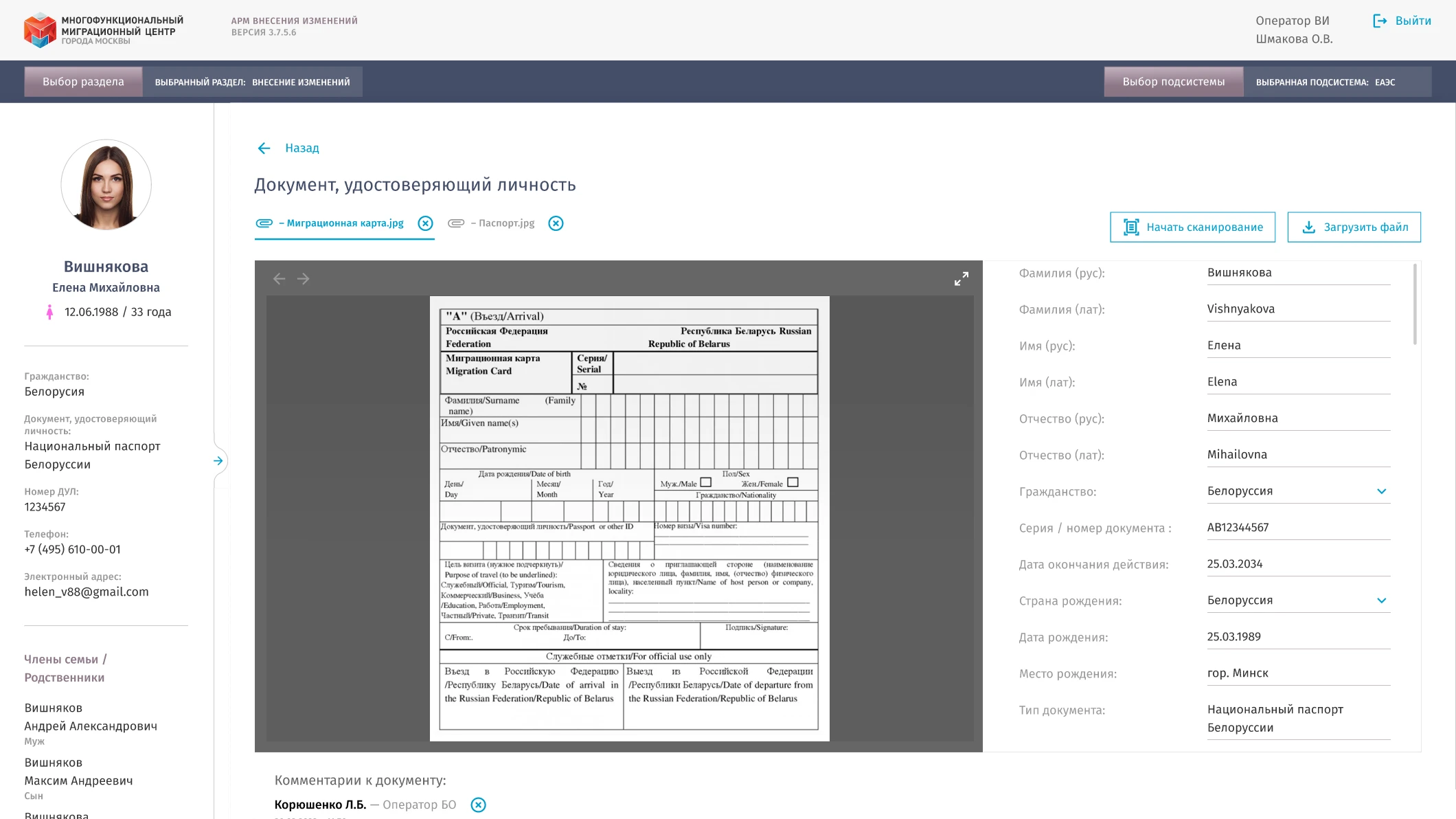Click the back arrow icon next to Назад
1456x819 pixels.
(264, 148)
